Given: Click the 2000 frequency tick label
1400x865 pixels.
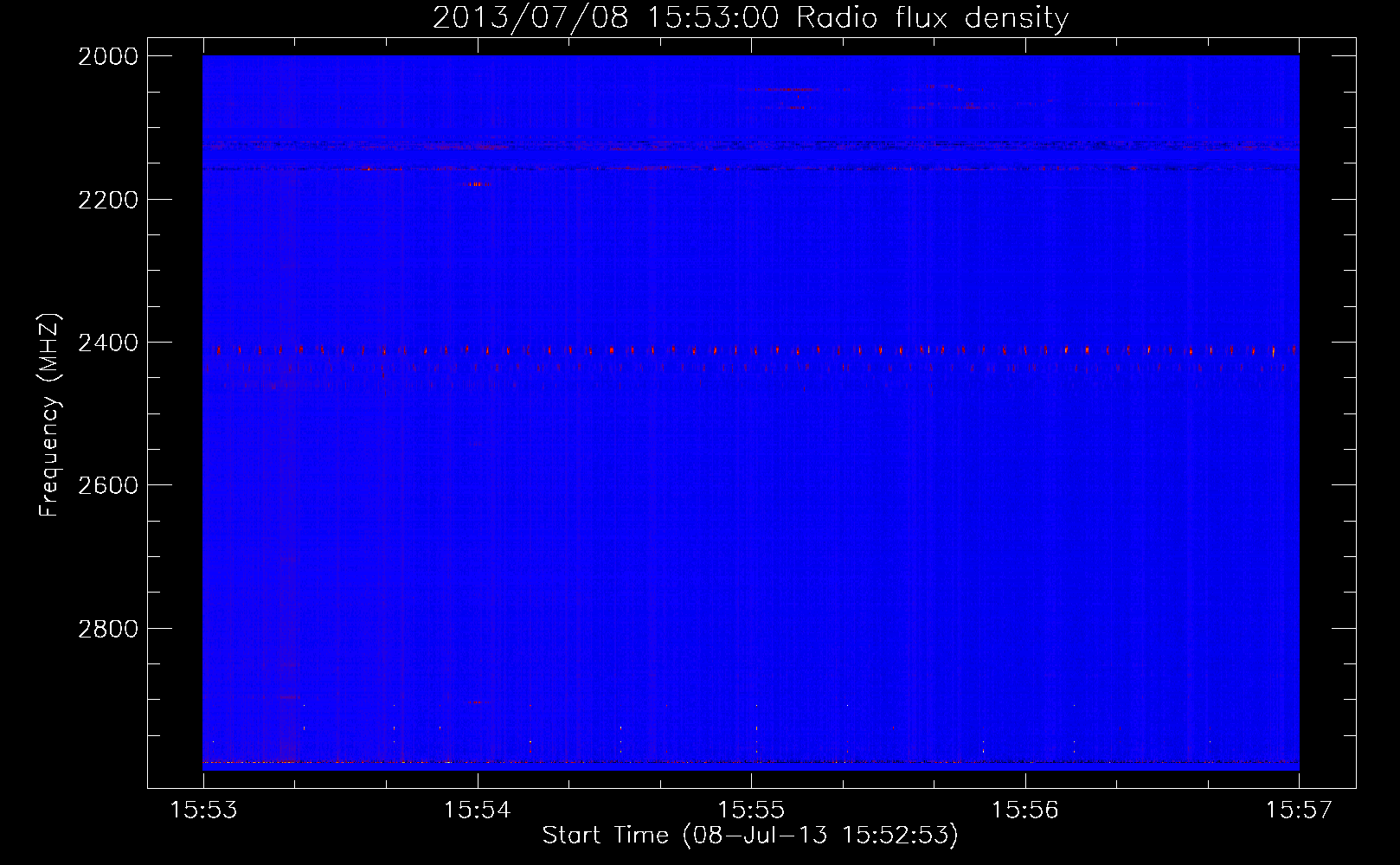Looking at the screenshot, I should coord(108,56).
